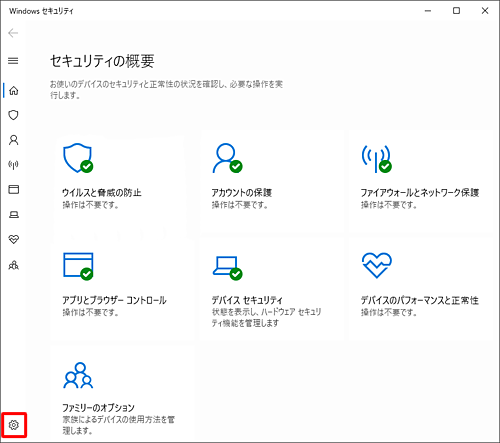Open family options sidebar icon

click(13, 265)
